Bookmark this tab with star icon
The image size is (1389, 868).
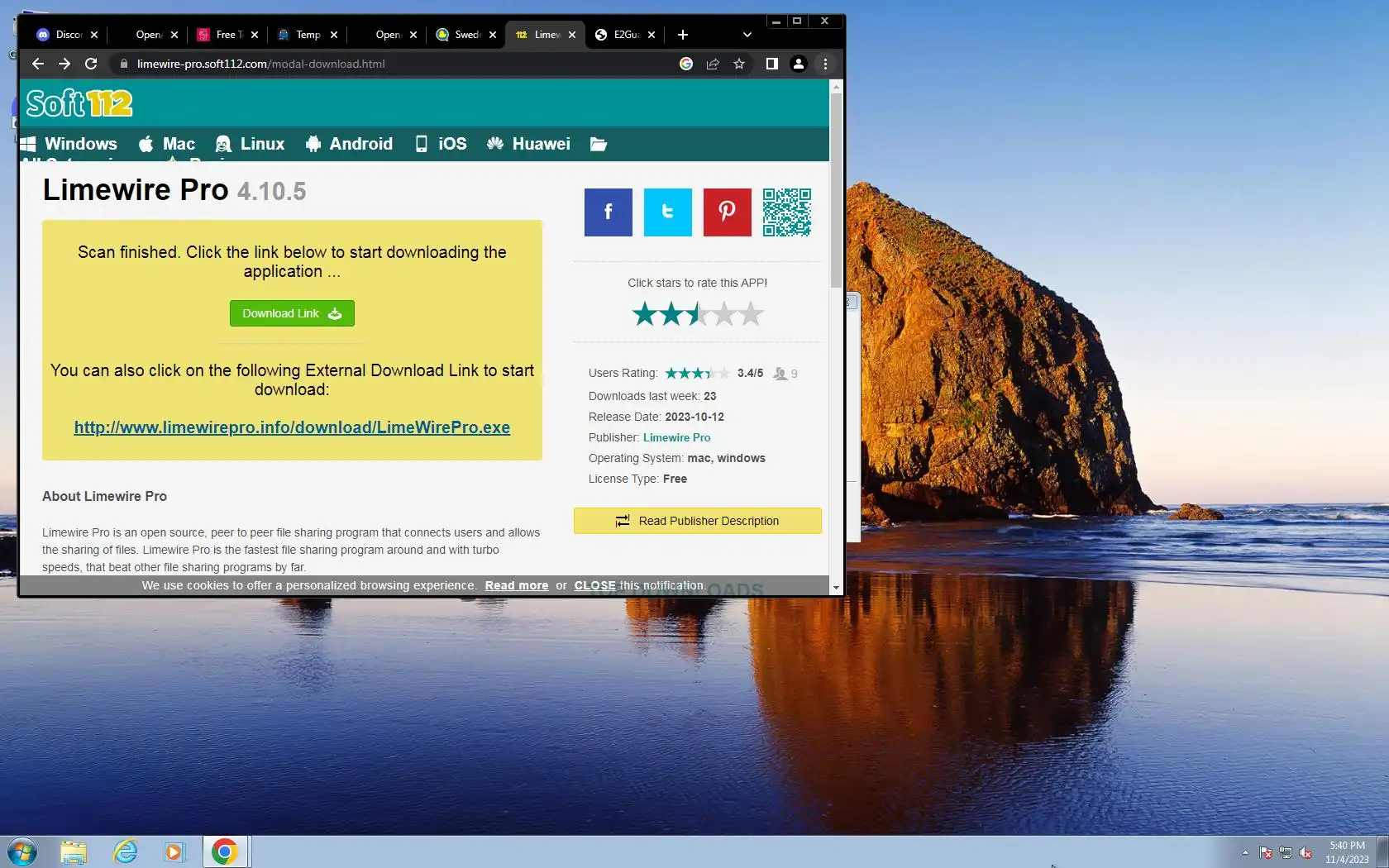[739, 64]
